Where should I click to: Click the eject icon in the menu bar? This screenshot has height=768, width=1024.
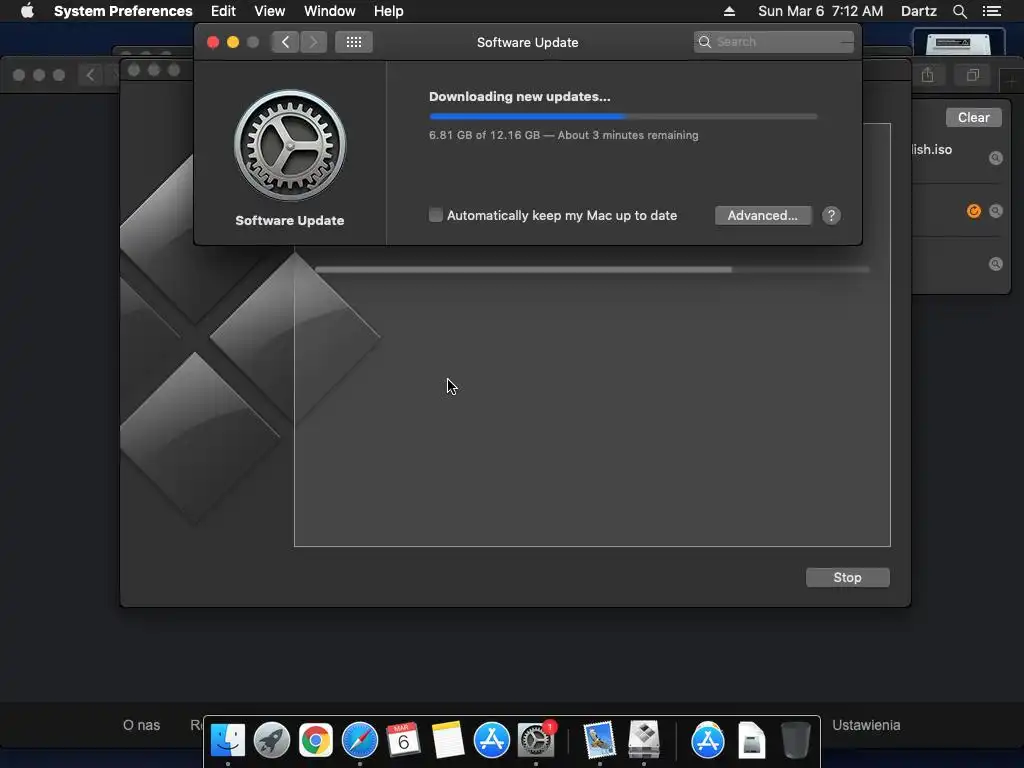pyautogui.click(x=729, y=11)
